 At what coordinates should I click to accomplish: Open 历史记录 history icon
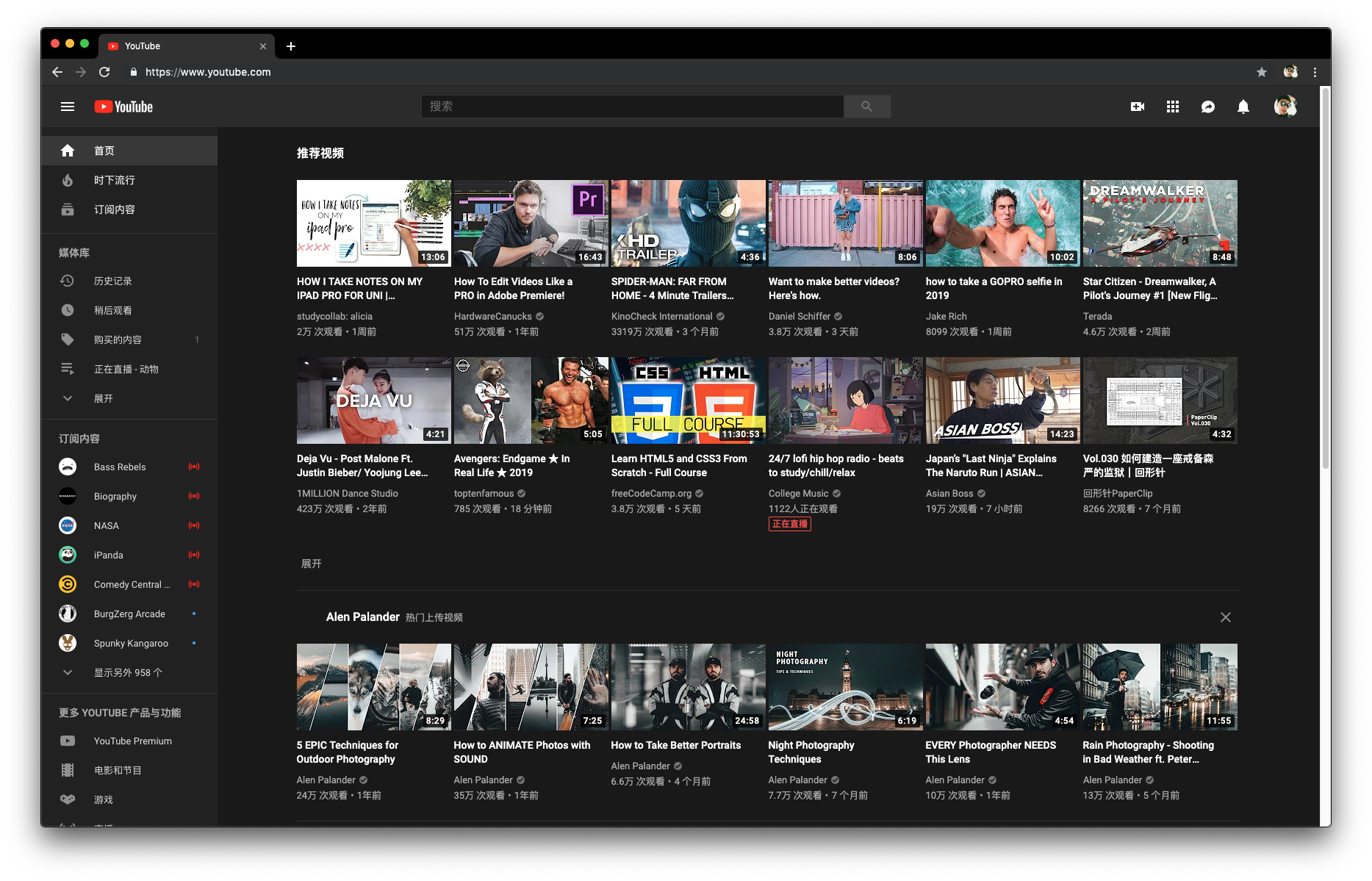pyautogui.click(x=67, y=280)
